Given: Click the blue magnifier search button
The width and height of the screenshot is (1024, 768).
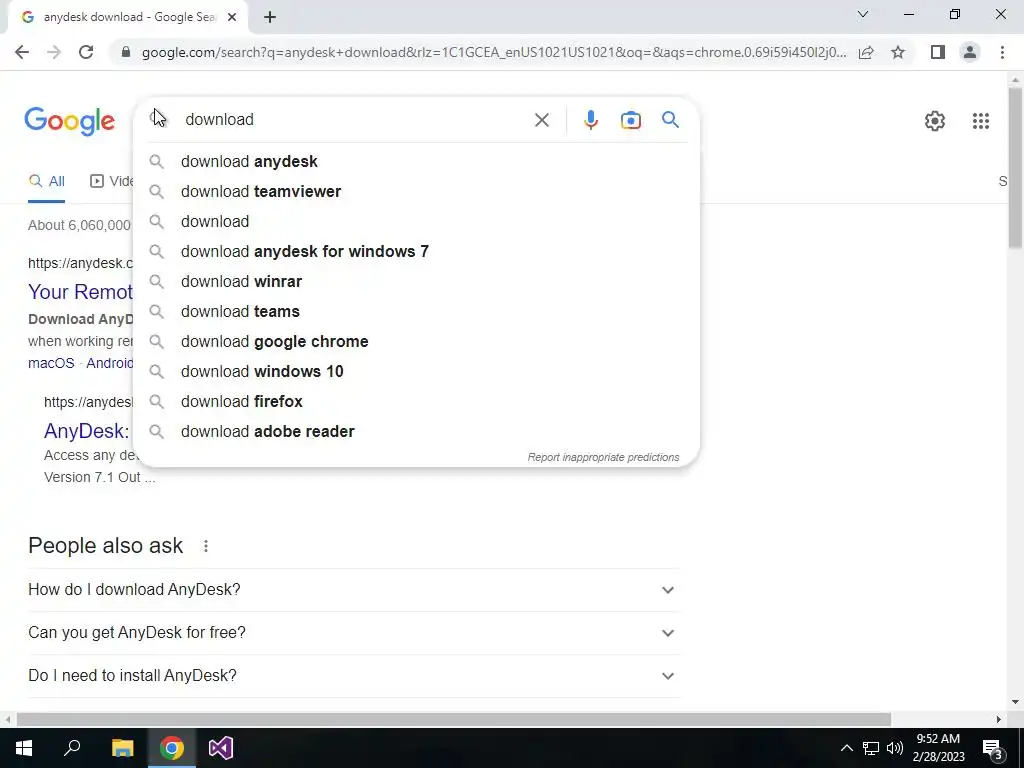Looking at the screenshot, I should point(670,120).
